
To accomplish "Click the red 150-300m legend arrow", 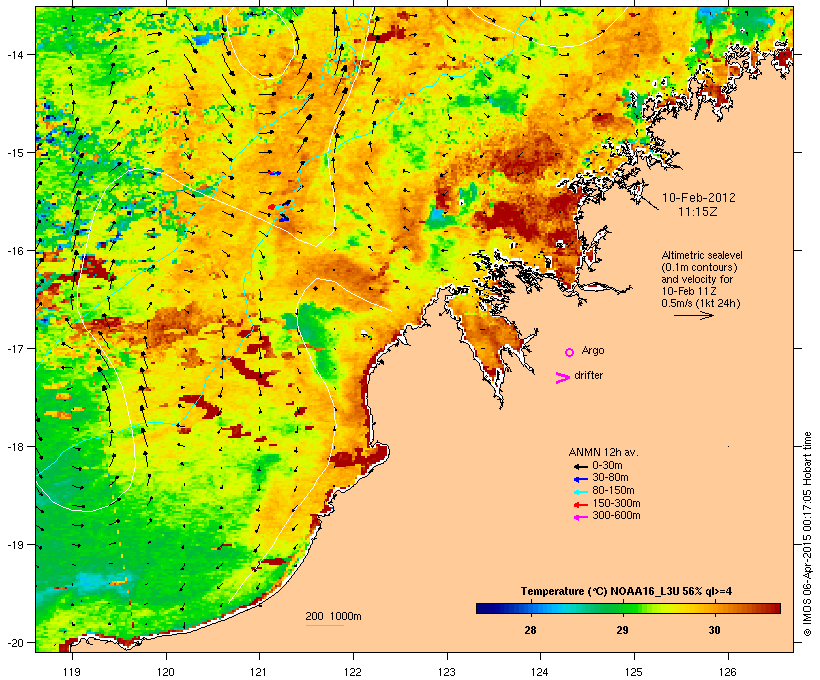I will [x=581, y=505].
